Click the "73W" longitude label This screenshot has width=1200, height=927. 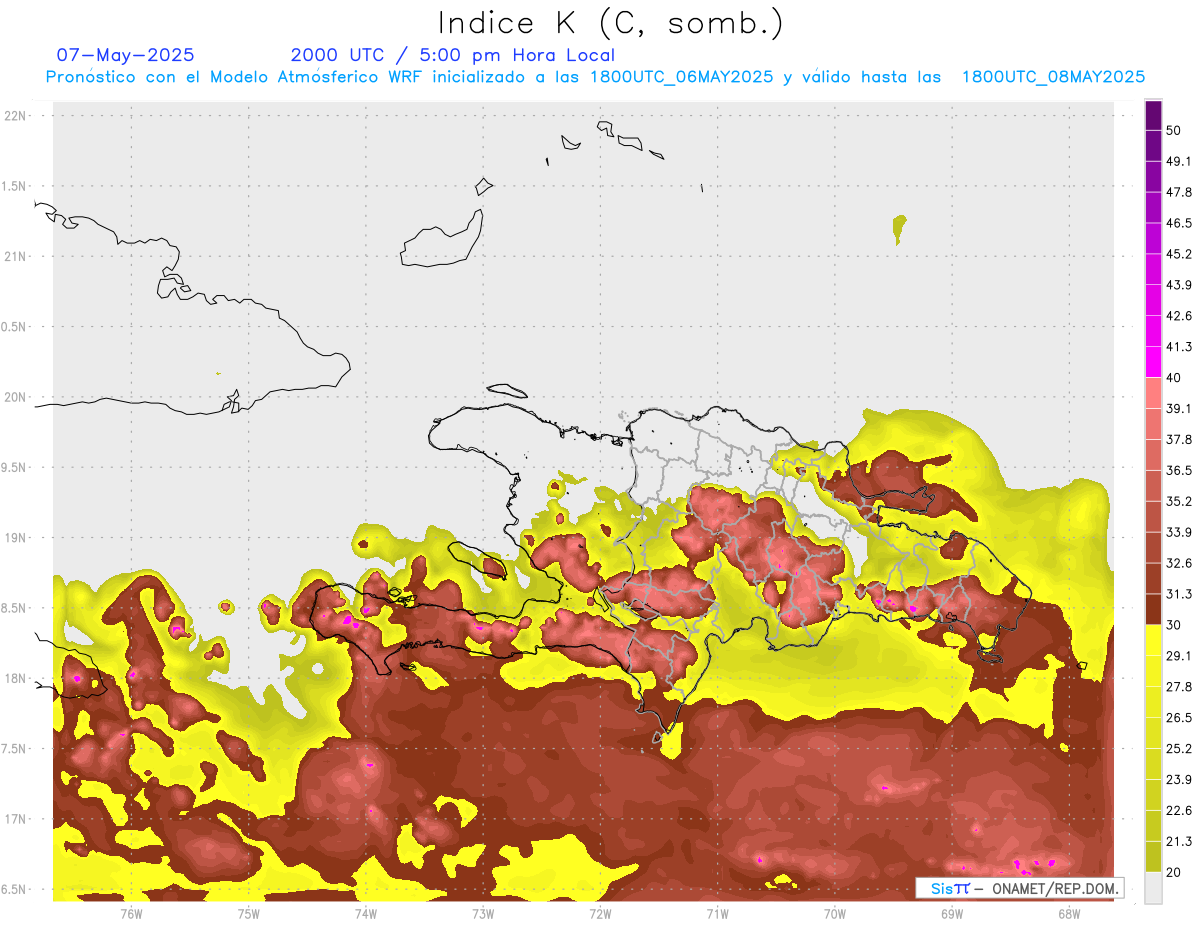[x=483, y=913]
